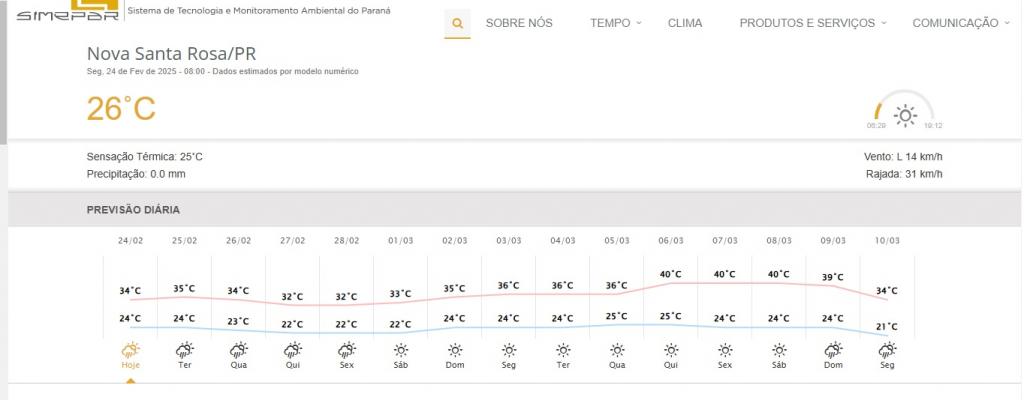This screenshot has height=400, width=1024.
Task: Click Tuesday 25/02 rain storm icon
Action: tap(184, 350)
